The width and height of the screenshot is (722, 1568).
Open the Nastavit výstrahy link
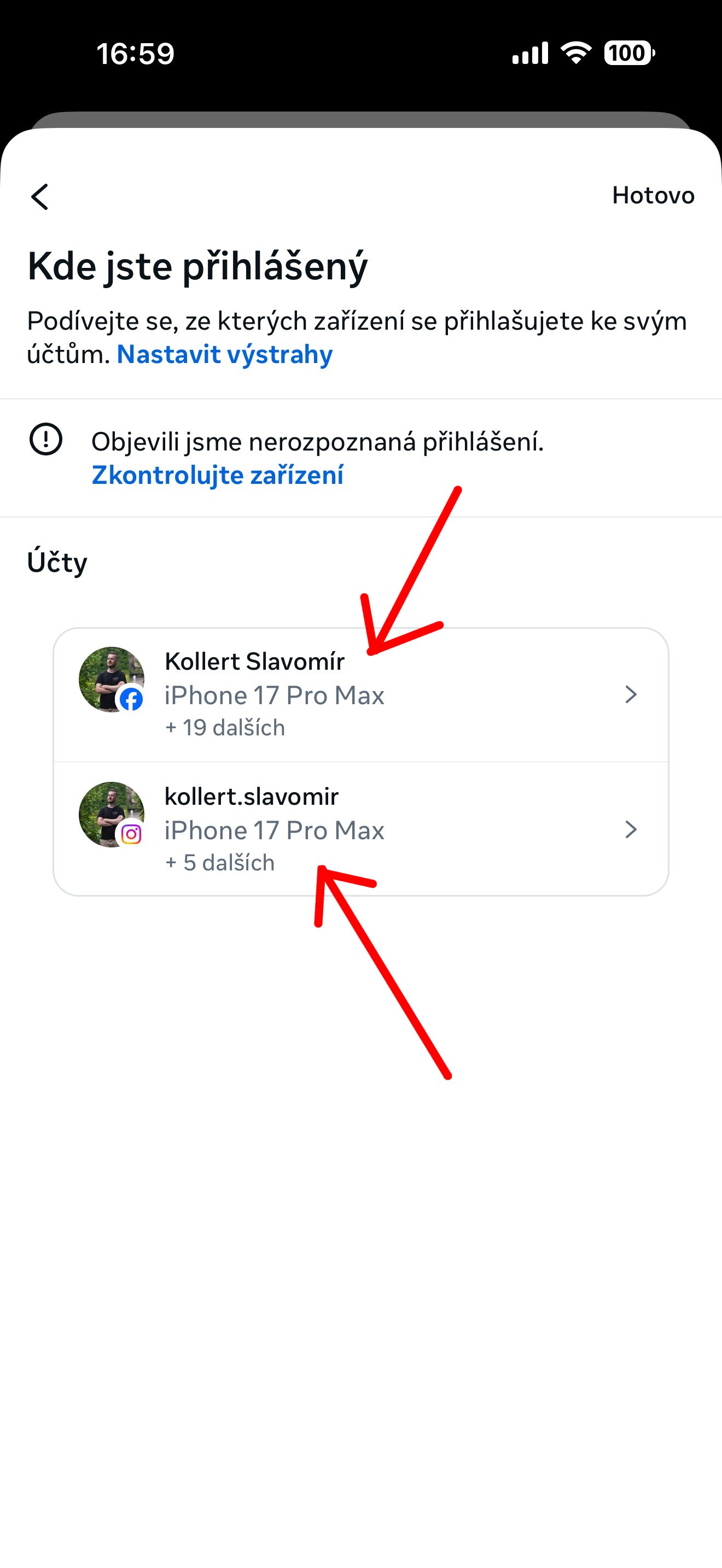coord(225,354)
